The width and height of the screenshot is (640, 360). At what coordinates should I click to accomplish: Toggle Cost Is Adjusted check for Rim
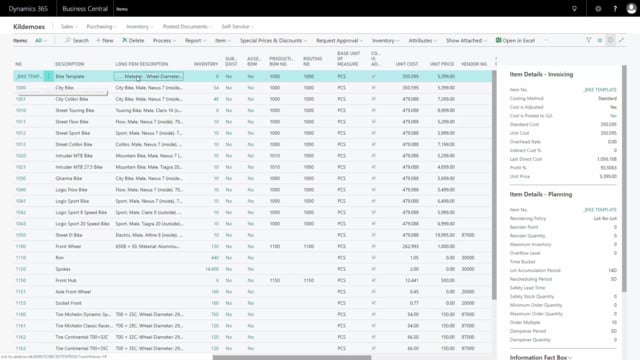(373, 258)
